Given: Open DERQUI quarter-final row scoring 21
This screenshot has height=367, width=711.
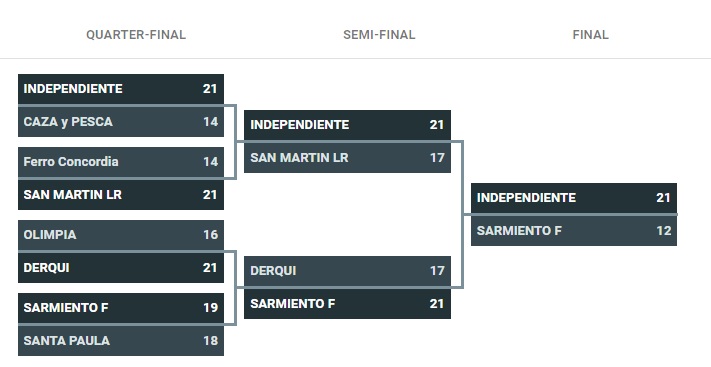Looking at the screenshot, I should (121, 268).
